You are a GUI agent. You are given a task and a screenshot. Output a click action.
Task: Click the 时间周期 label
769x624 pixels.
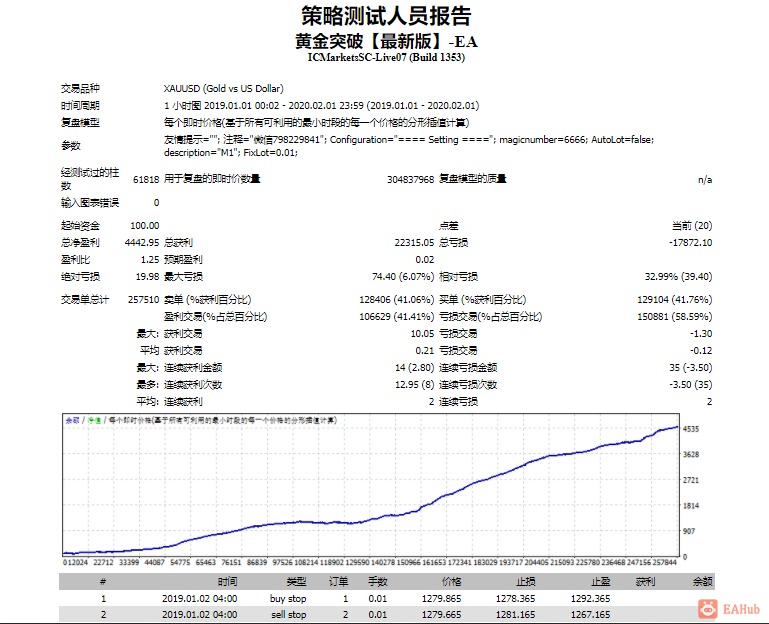(x=80, y=105)
